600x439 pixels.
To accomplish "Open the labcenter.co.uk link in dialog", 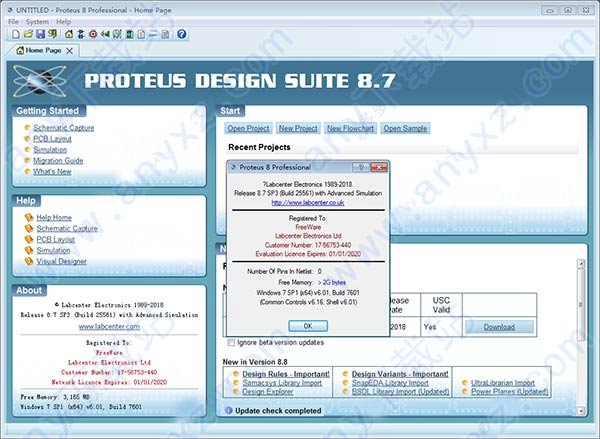I will coord(308,202).
